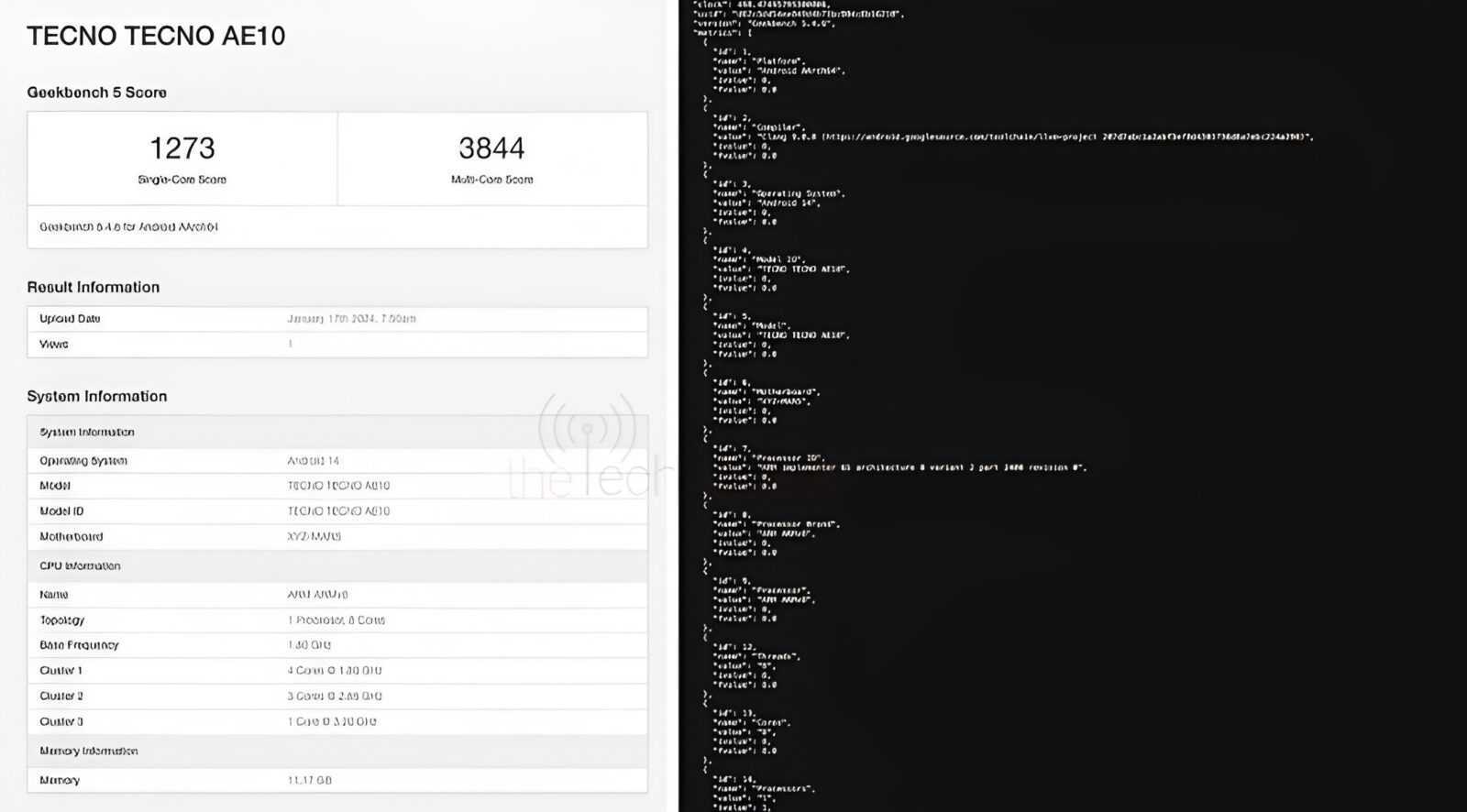Click the "Memory" row label

[60, 781]
